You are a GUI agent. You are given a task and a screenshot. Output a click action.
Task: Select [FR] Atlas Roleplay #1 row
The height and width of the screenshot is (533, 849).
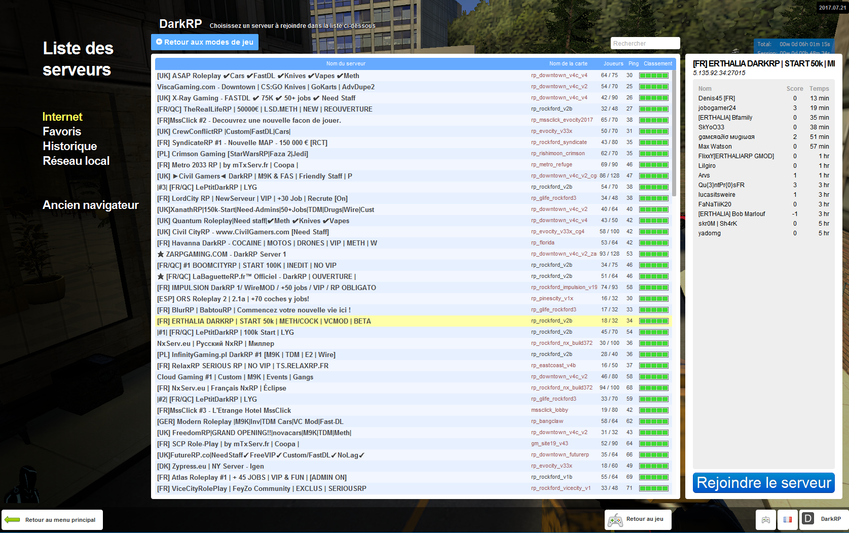[413, 477]
